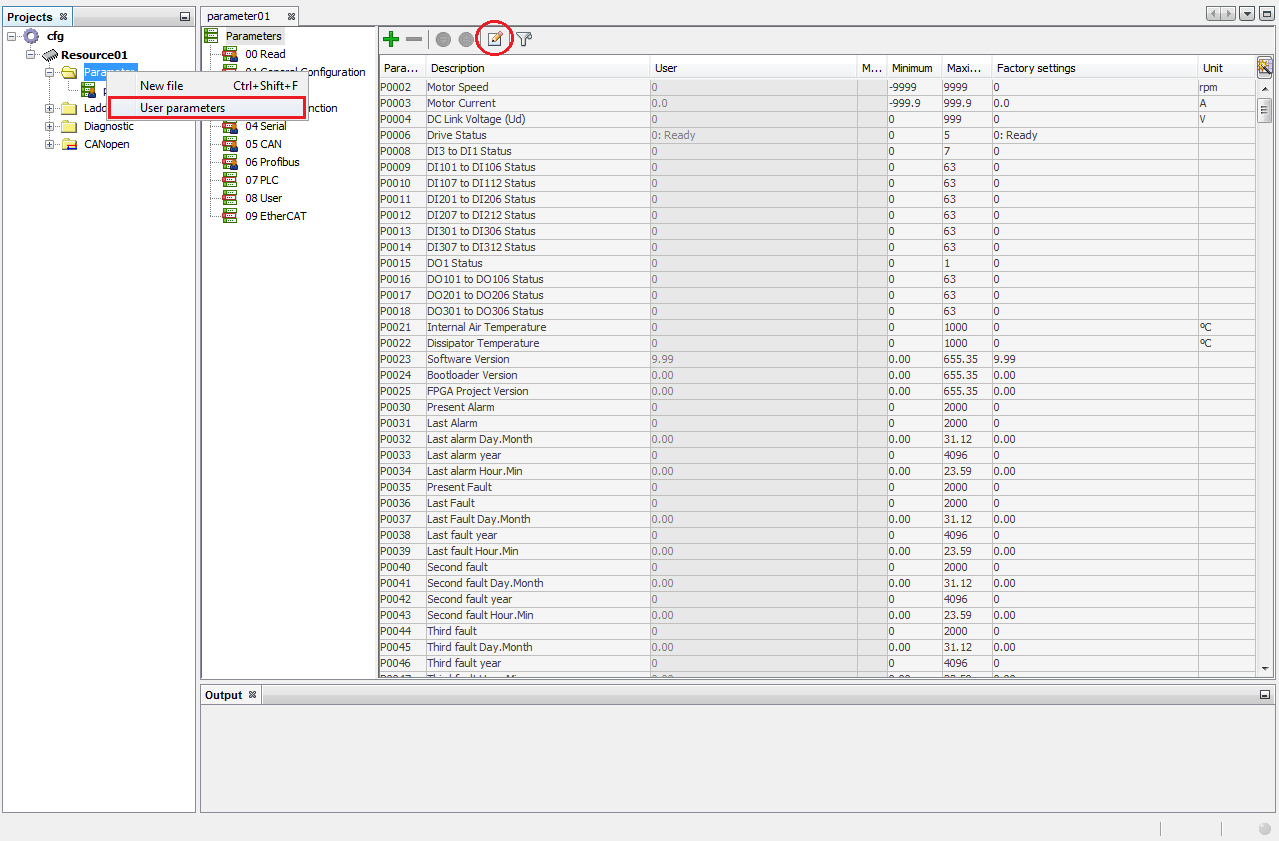This screenshot has height=841, width=1279.
Task: Minimize the Projects panel
Action: [184, 17]
